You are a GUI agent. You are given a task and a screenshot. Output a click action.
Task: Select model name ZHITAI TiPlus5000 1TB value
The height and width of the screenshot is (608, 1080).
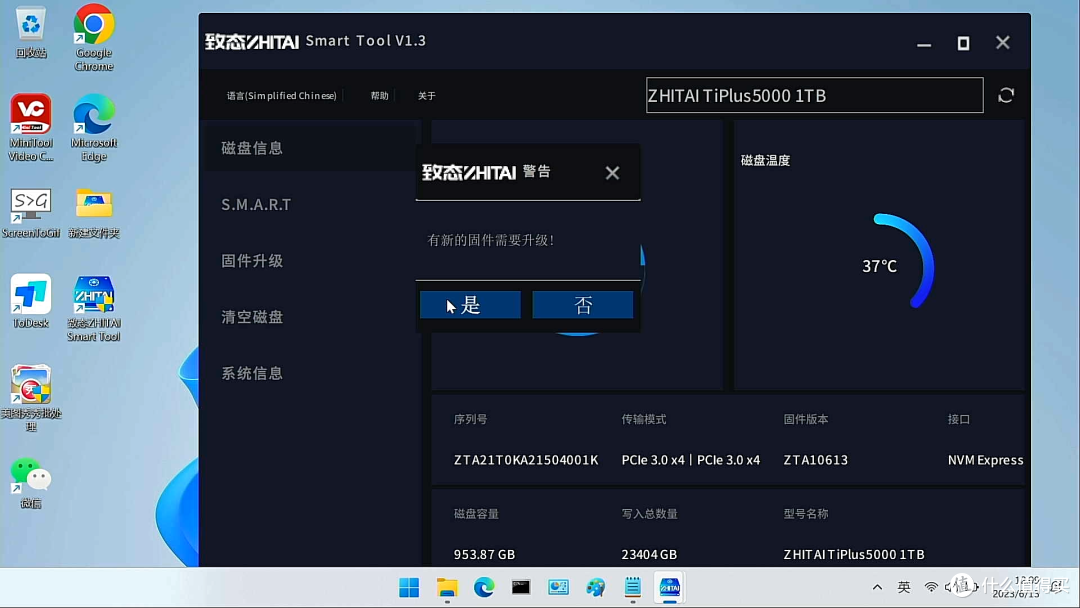click(x=853, y=554)
